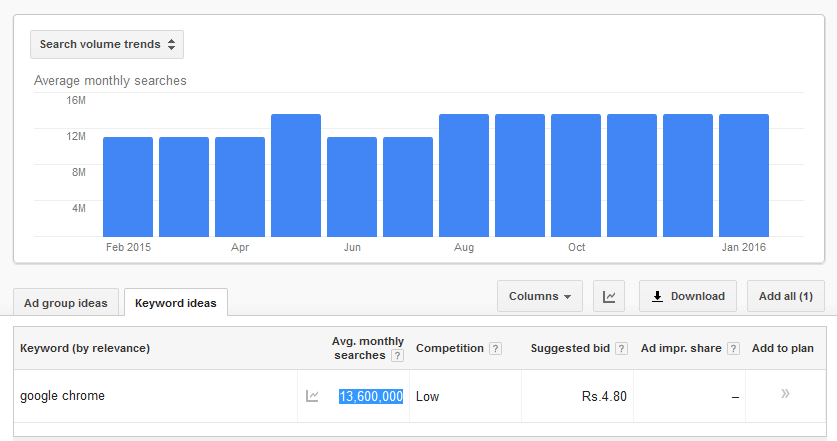
Task: Open help for Avg. monthly searches
Action: (397, 356)
